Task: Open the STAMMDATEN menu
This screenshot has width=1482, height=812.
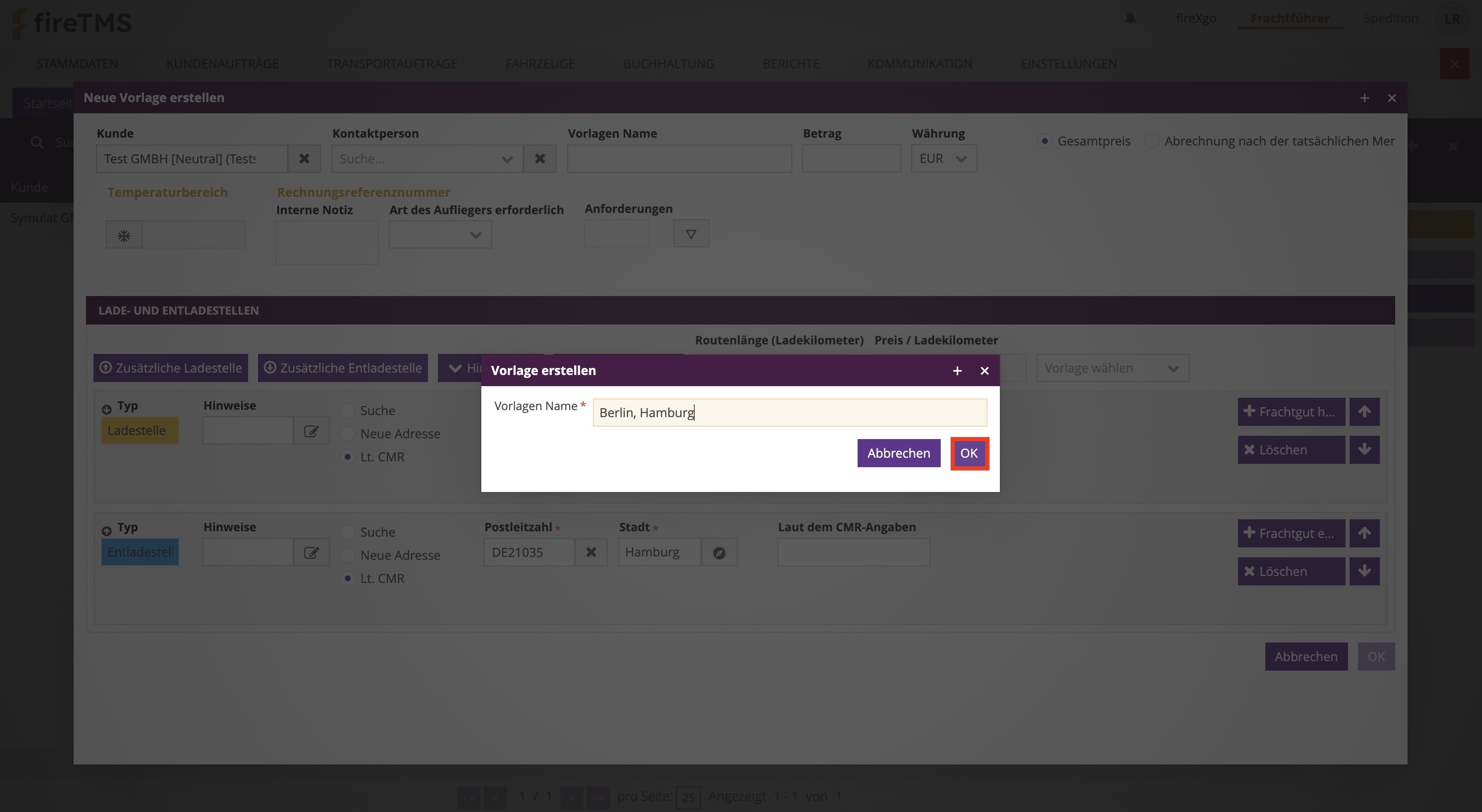Action: click(x=77, y=64)
